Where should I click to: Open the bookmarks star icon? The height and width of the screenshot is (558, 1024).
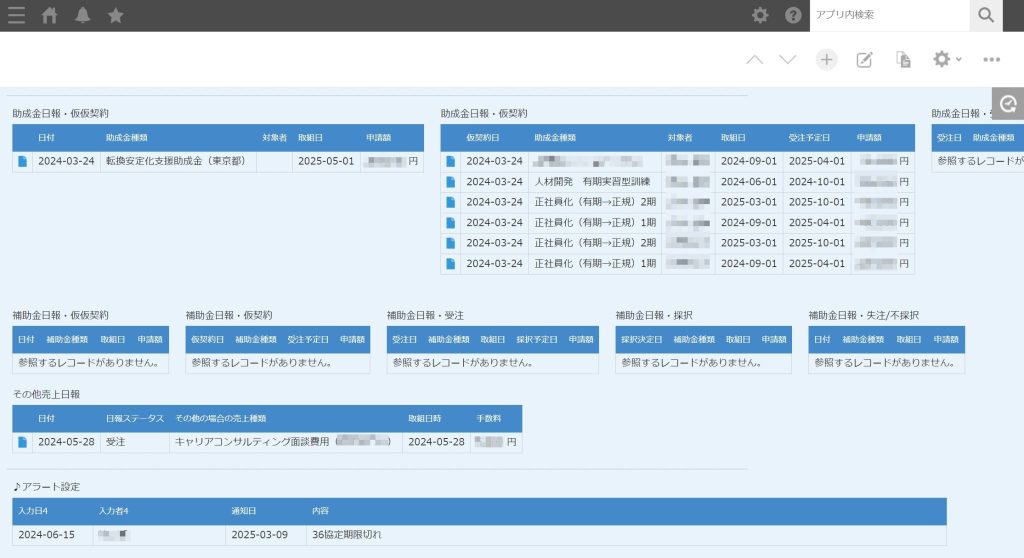pos(115,15)
